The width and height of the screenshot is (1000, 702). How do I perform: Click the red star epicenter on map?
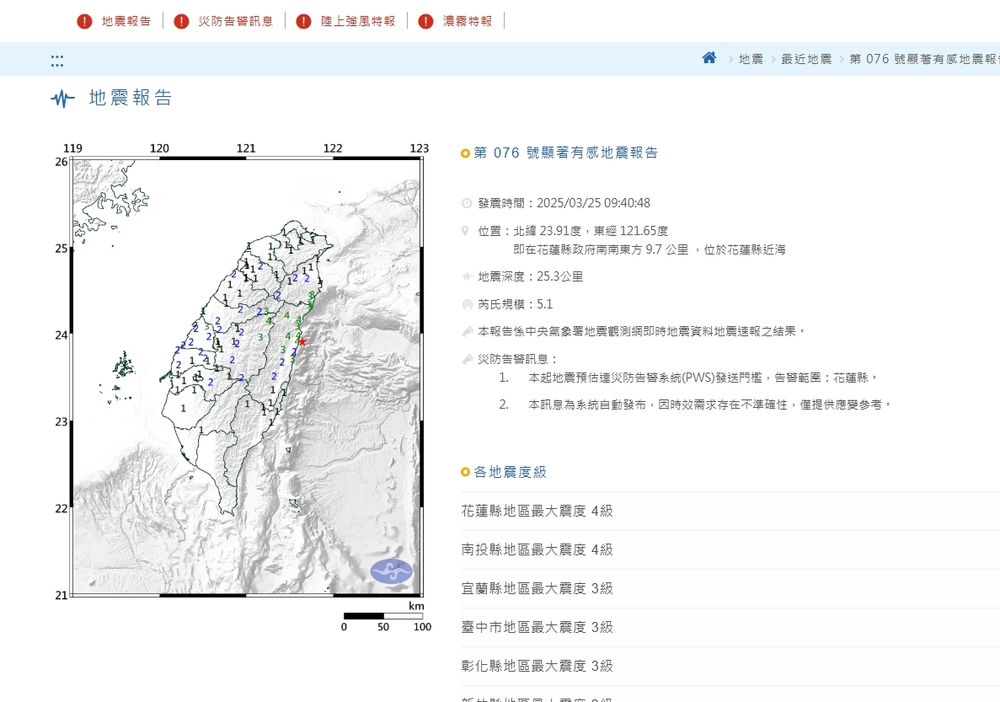(x=303, y=341)
